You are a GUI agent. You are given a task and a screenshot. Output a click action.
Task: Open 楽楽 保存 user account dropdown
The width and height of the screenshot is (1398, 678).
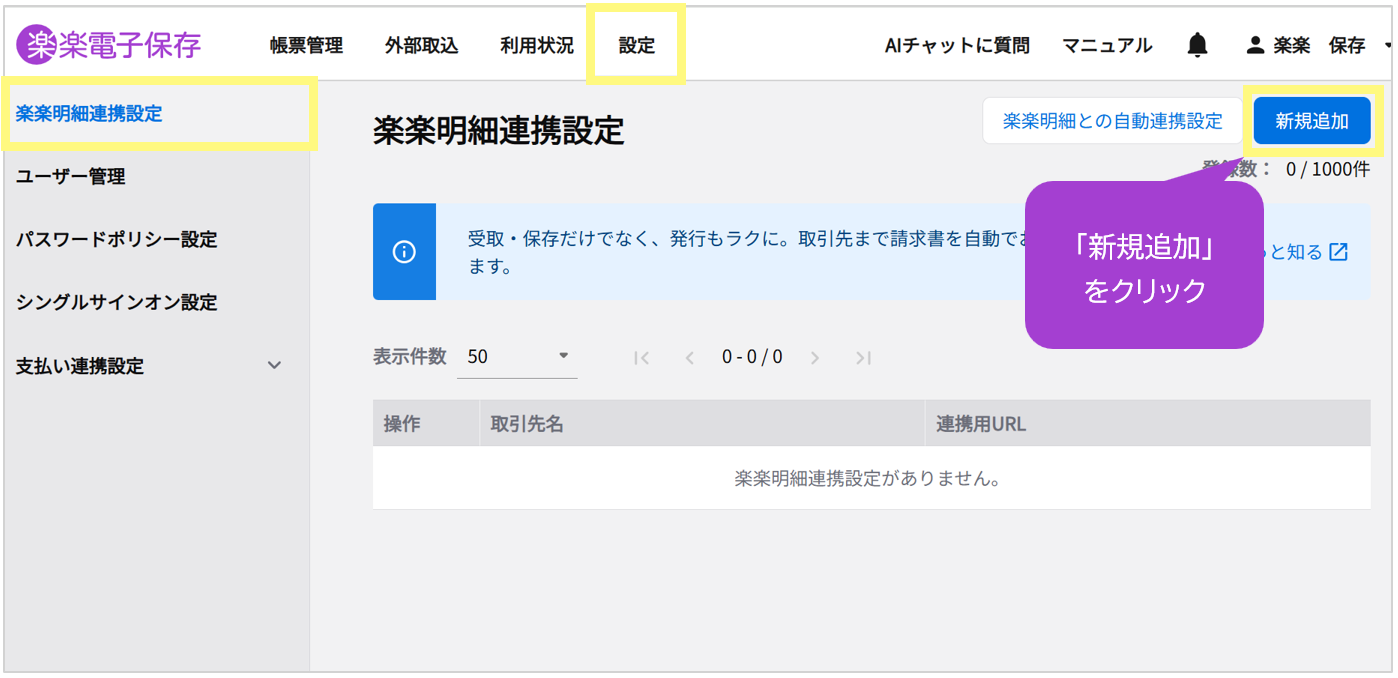pos(1320,45)
